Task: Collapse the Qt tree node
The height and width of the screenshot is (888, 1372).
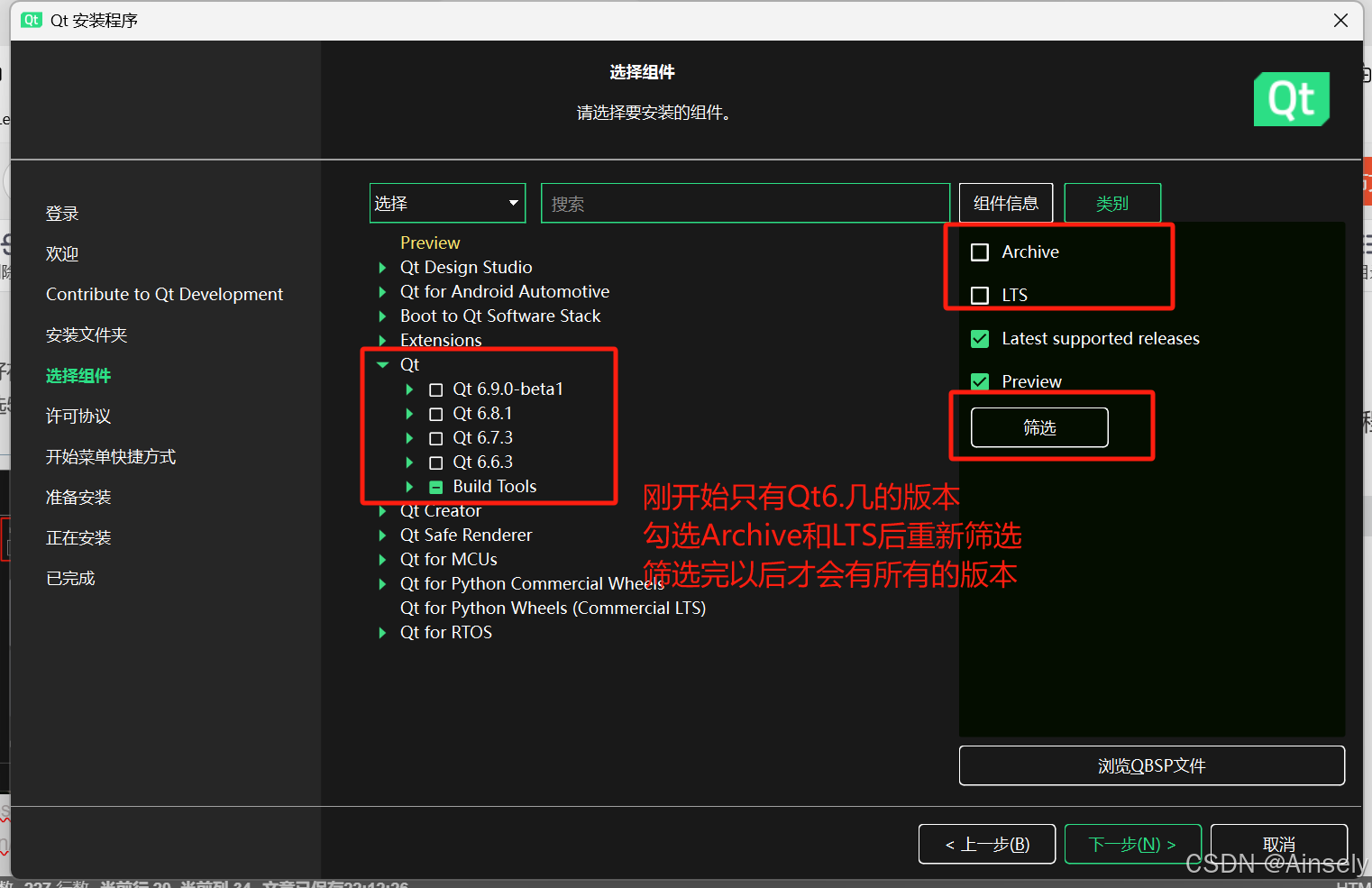Action: click(x=382, y=365)
